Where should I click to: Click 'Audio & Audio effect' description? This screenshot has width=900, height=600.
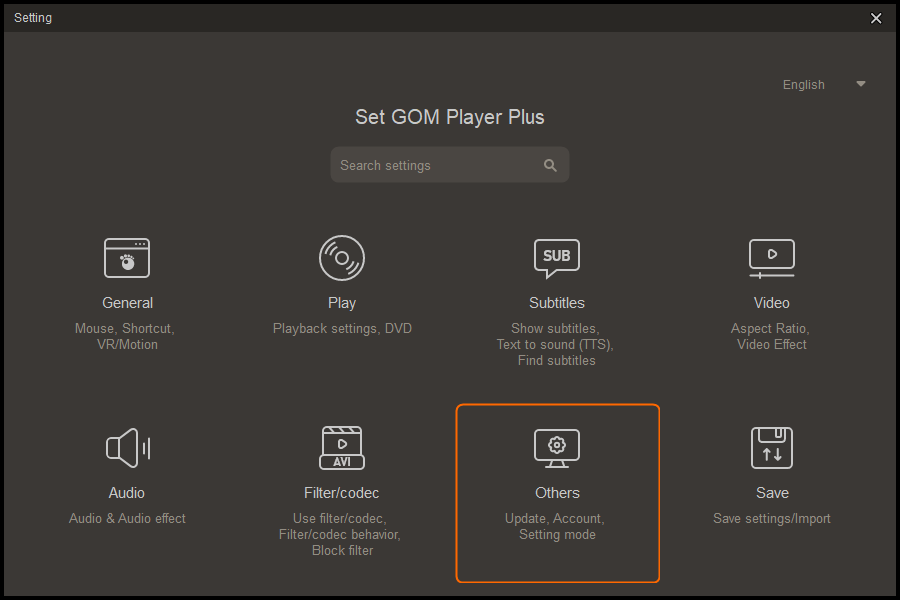click(x=127, y=518)
